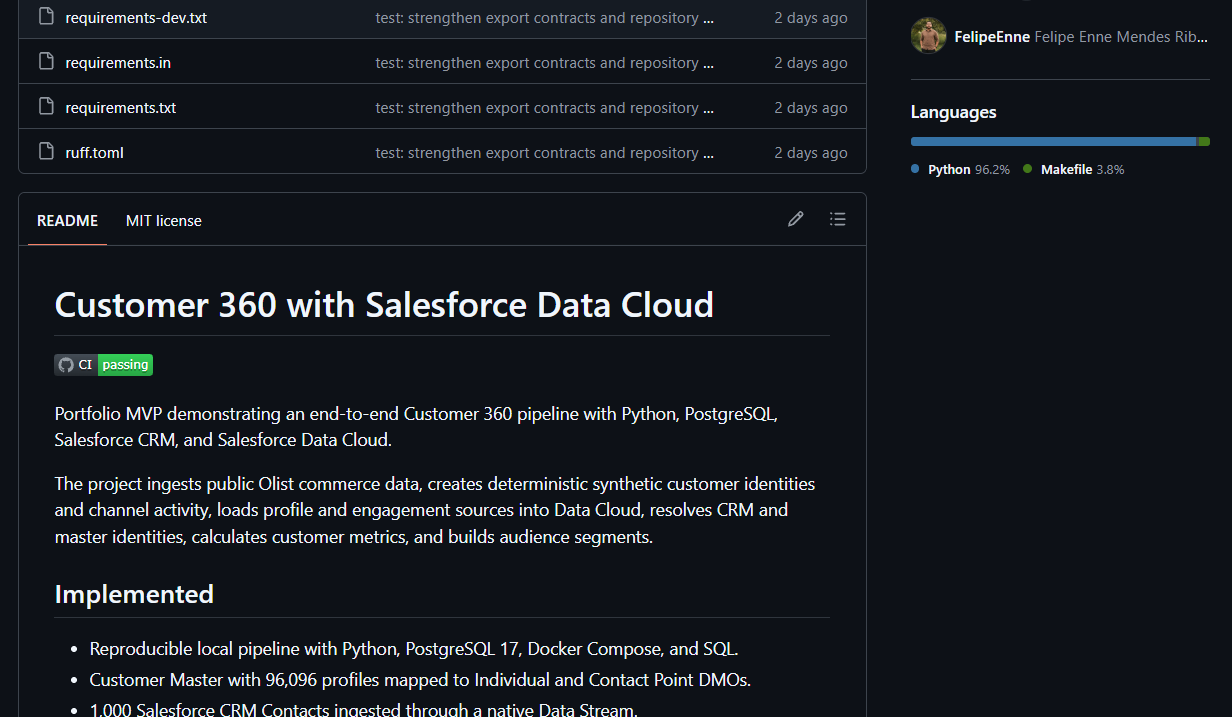Image resolution: width=1232 pixels, height=717 pixels.
Task: Click the blue Python segment of languages bar
Action: [1054, 142]
